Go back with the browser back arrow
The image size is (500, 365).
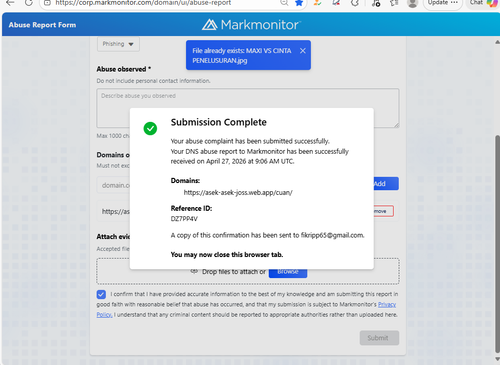(x=10, y=3)
